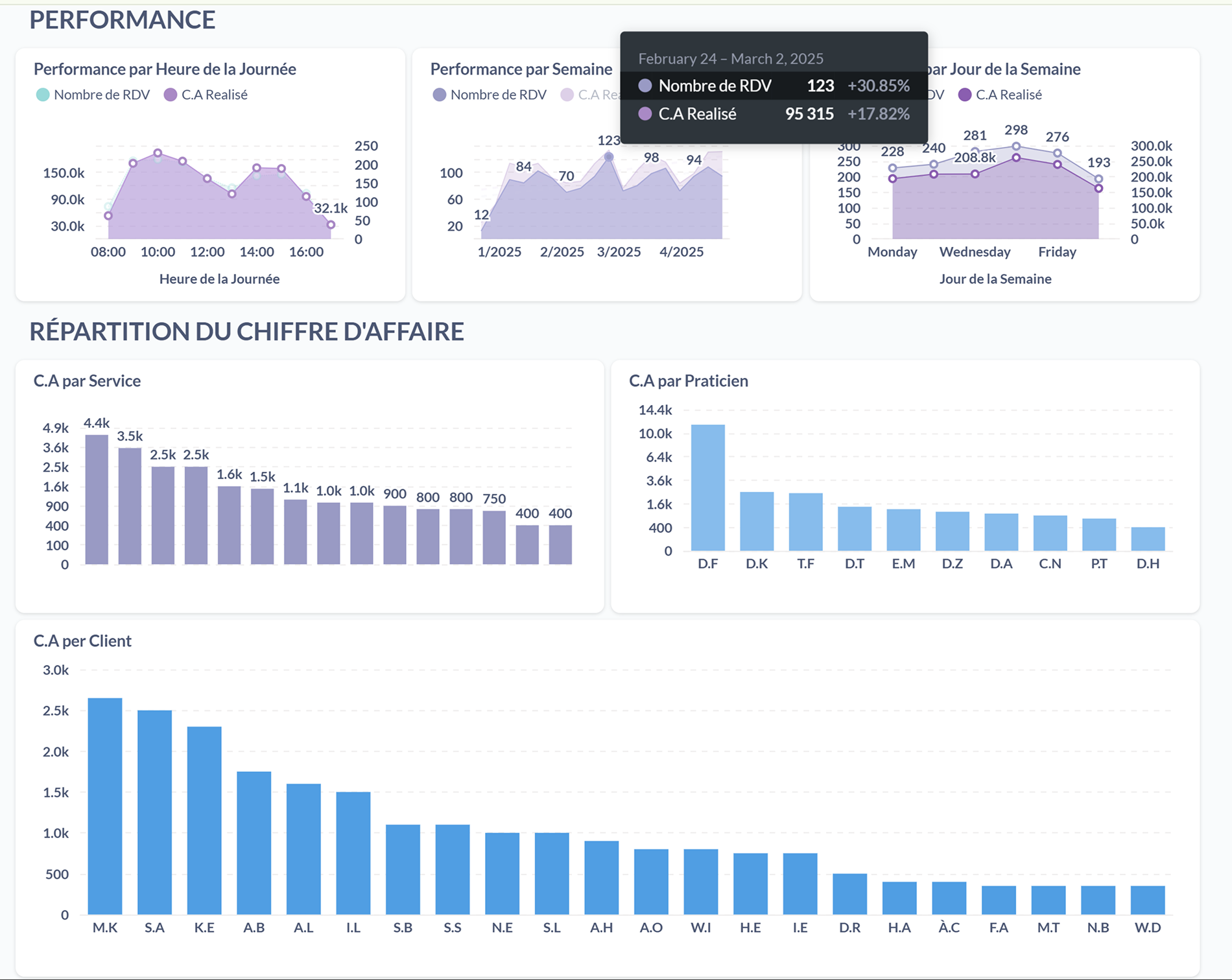Image resolution: width=1232 pixels, height=980 pixels.
Task: Select the W.D bar in C.A per Client
Action: tap(1148, 900)
